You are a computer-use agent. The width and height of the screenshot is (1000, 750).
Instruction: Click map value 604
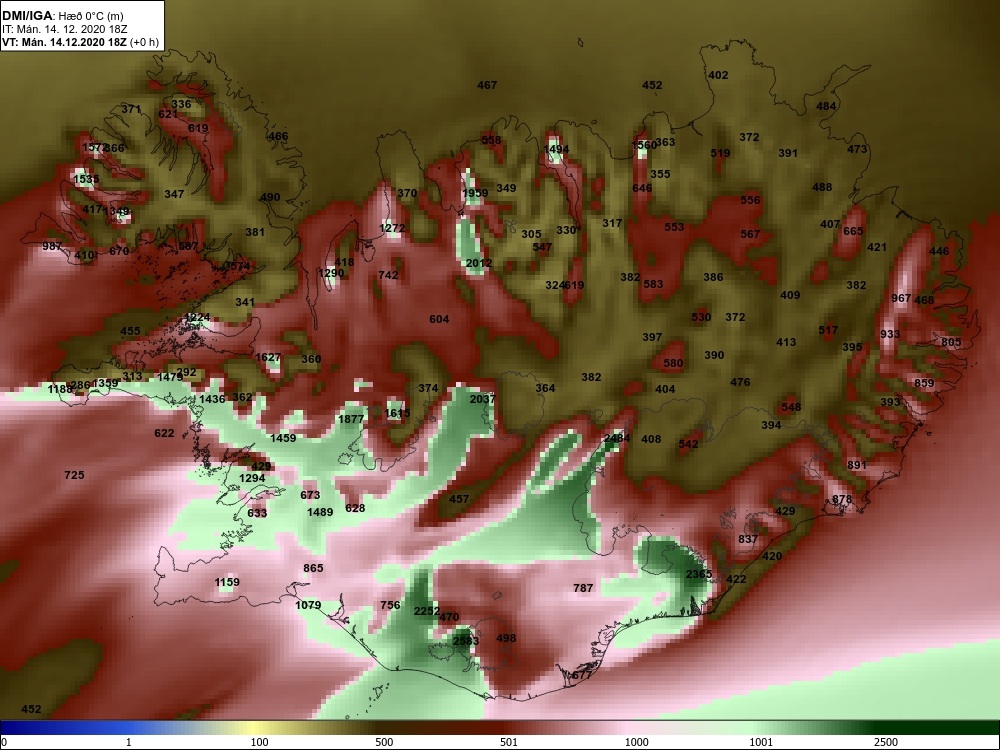[439, 320]
